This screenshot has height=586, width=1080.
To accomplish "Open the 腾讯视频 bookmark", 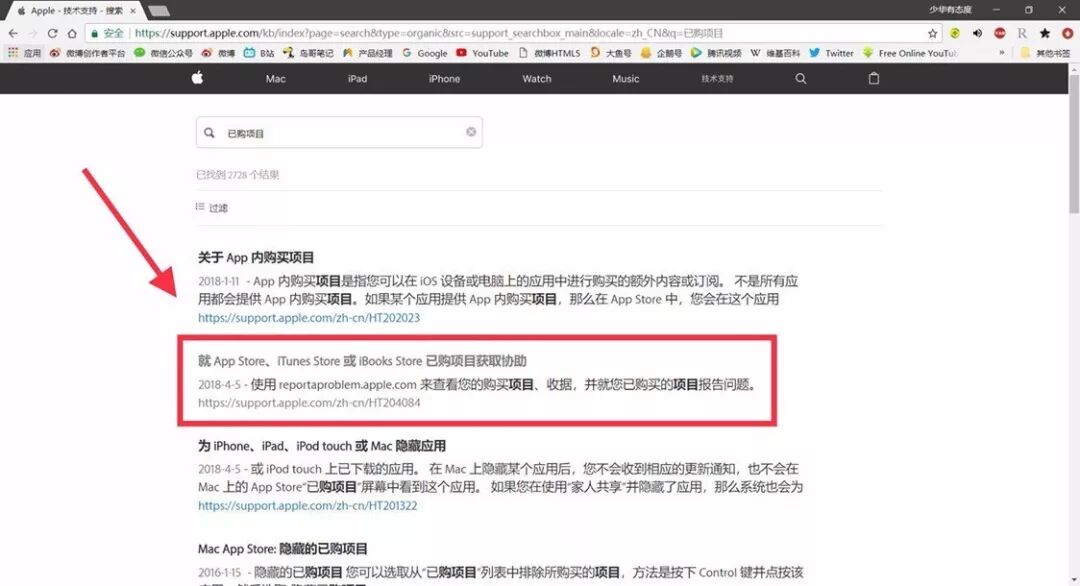I will (x=716, y=53).
